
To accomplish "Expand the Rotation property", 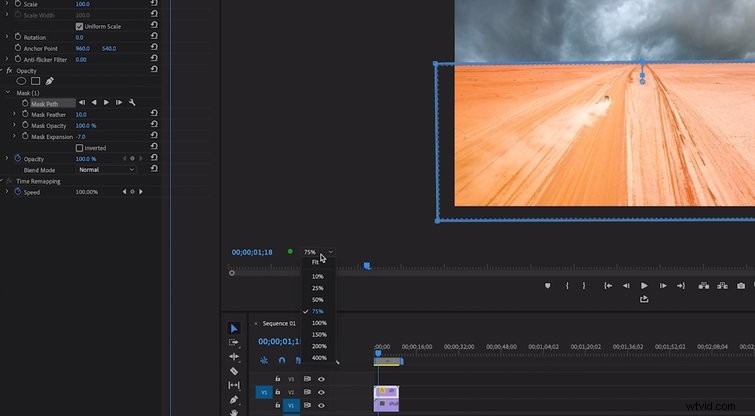I will [x=7, y=37].
